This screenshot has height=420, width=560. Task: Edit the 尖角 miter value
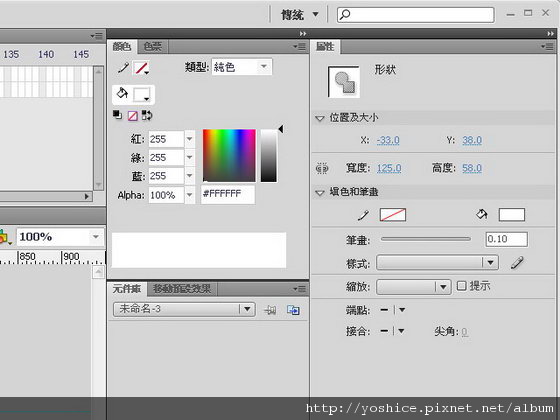coord(464,332)
